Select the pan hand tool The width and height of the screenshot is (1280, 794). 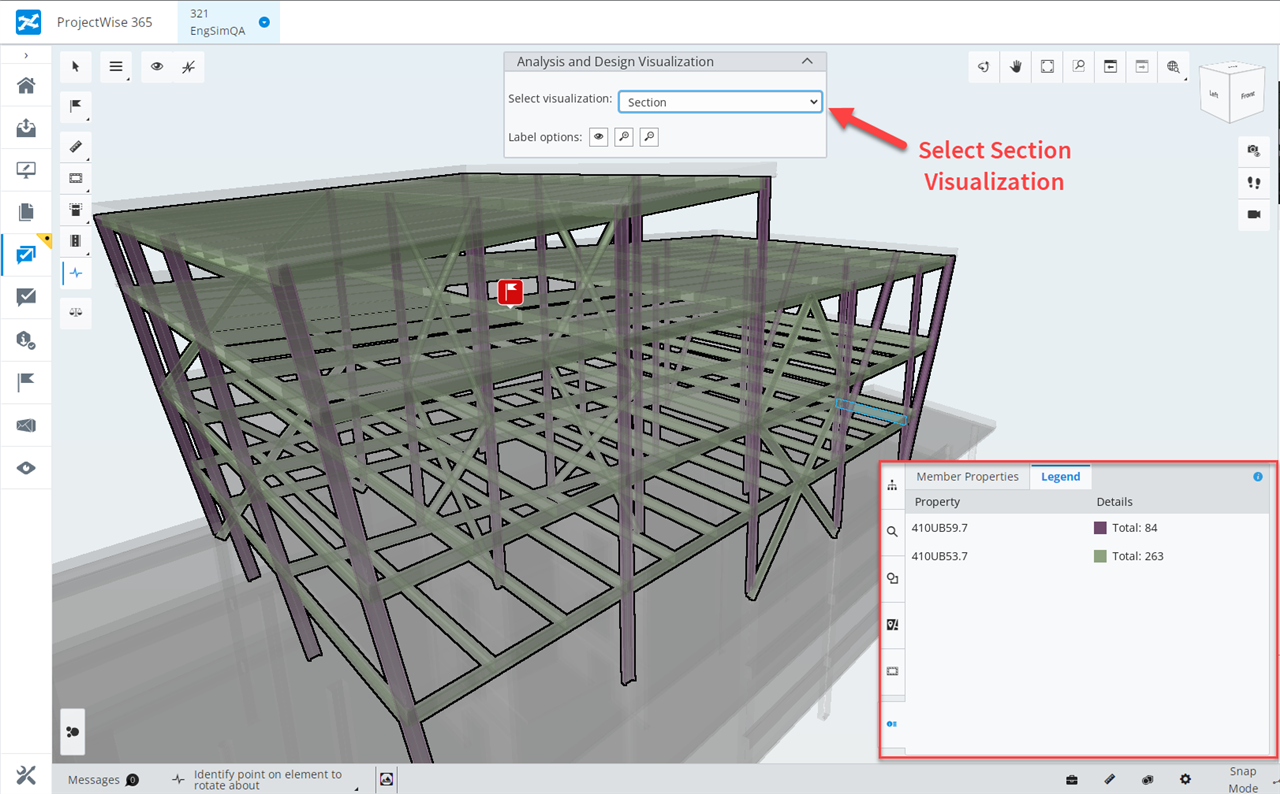1016,67
